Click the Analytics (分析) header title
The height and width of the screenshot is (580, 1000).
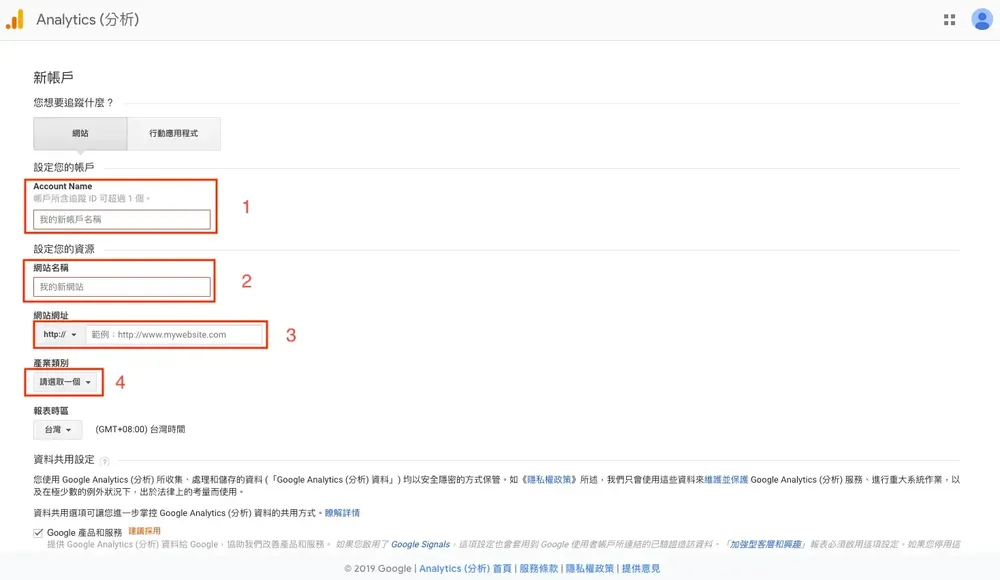click(87, 20)
